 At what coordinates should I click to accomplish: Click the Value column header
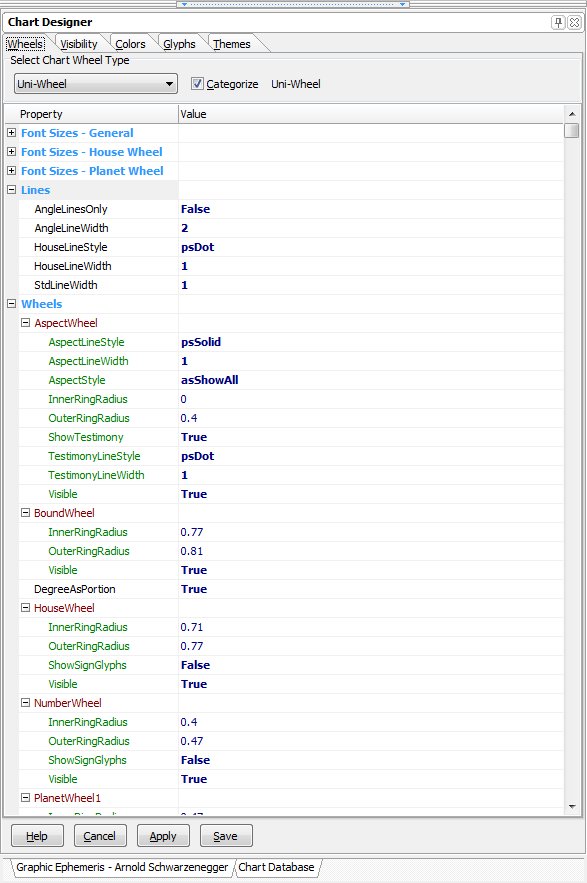371,114
